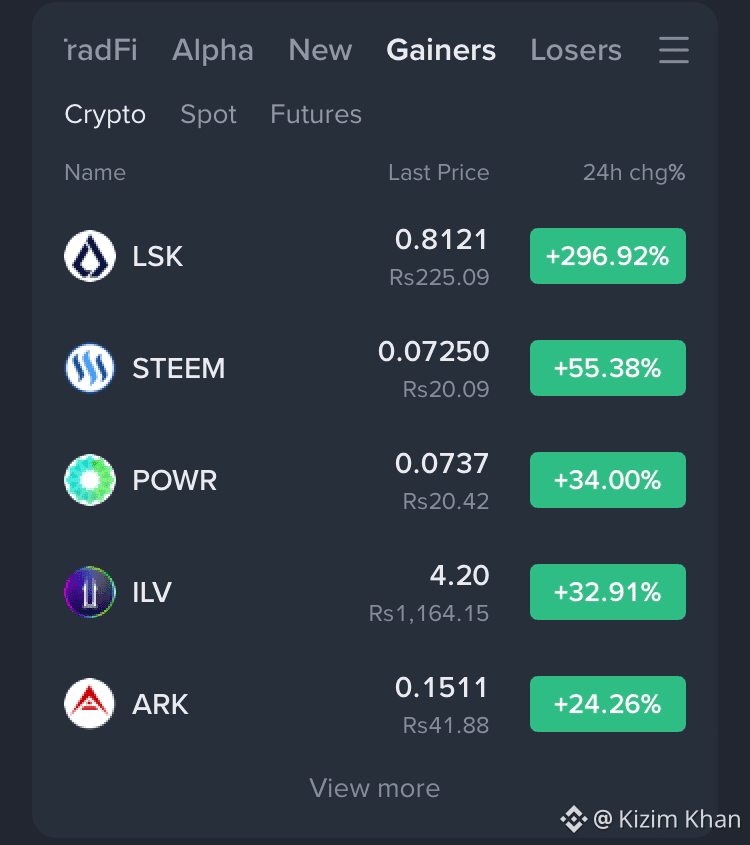Select the Crypto sub-tab
The width and height of the screenshot is (750, 845).
(105, 114)
